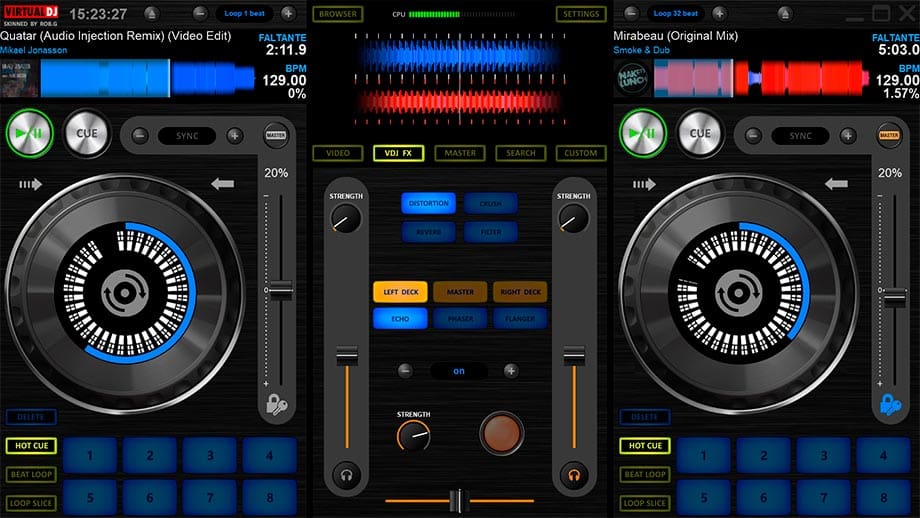Image resolution: width=920 pixels, height=518 pixels.
Task: Enable the ECHO effect
Action: [x=400, y=319]
